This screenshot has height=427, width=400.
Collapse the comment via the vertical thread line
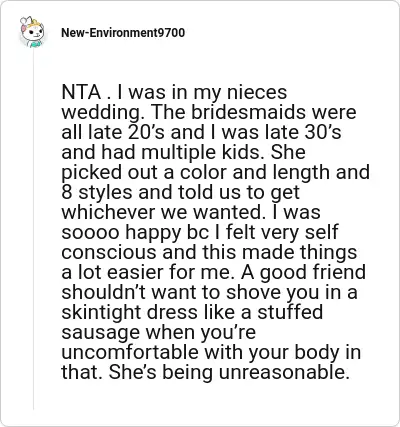tap(33, 230)
